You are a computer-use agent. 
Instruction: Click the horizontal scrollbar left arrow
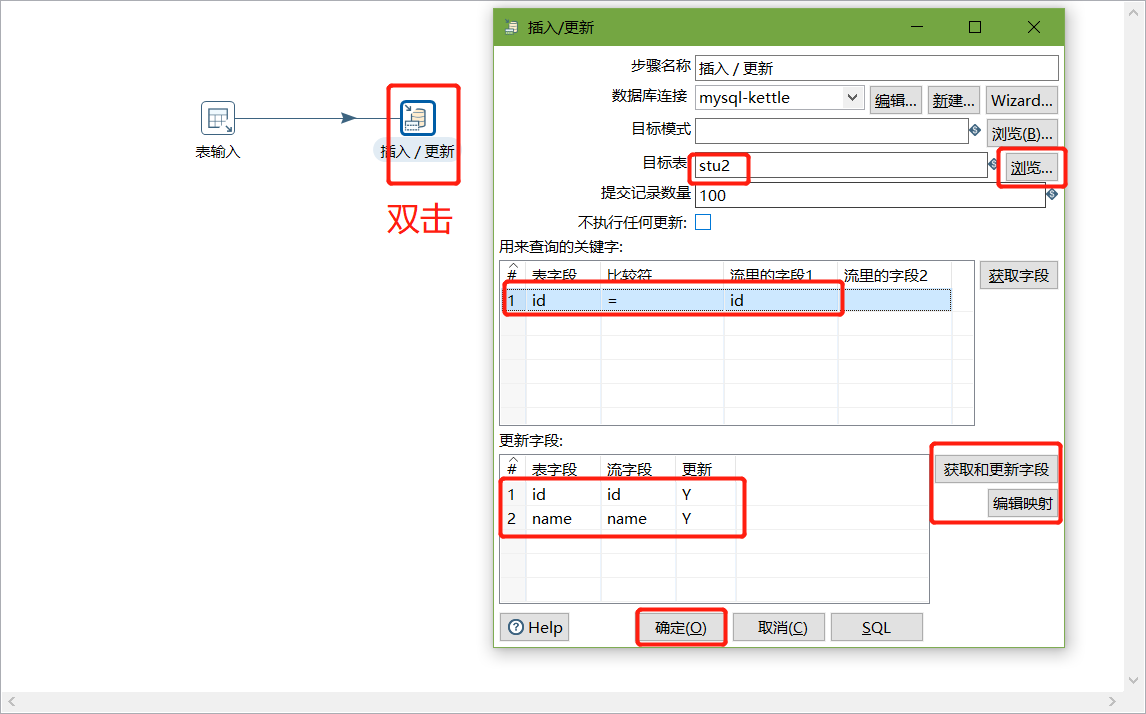(x=12, y=702)
